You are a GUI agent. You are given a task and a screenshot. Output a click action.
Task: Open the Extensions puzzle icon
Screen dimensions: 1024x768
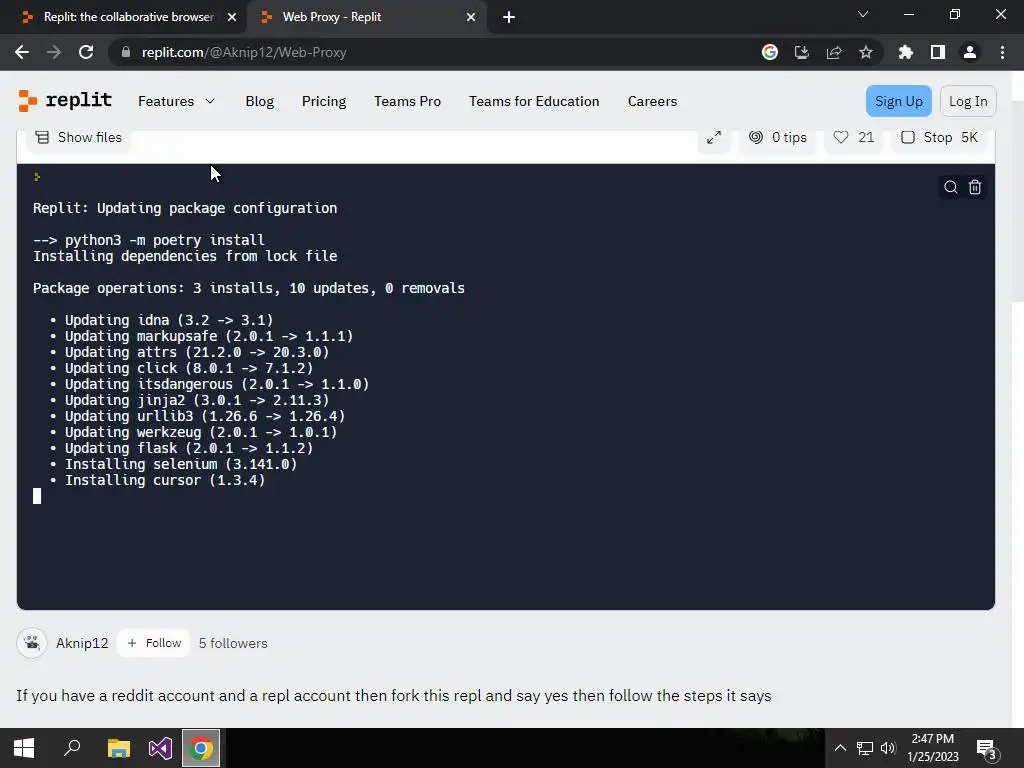pyautogui.click(x=906, y=52)
